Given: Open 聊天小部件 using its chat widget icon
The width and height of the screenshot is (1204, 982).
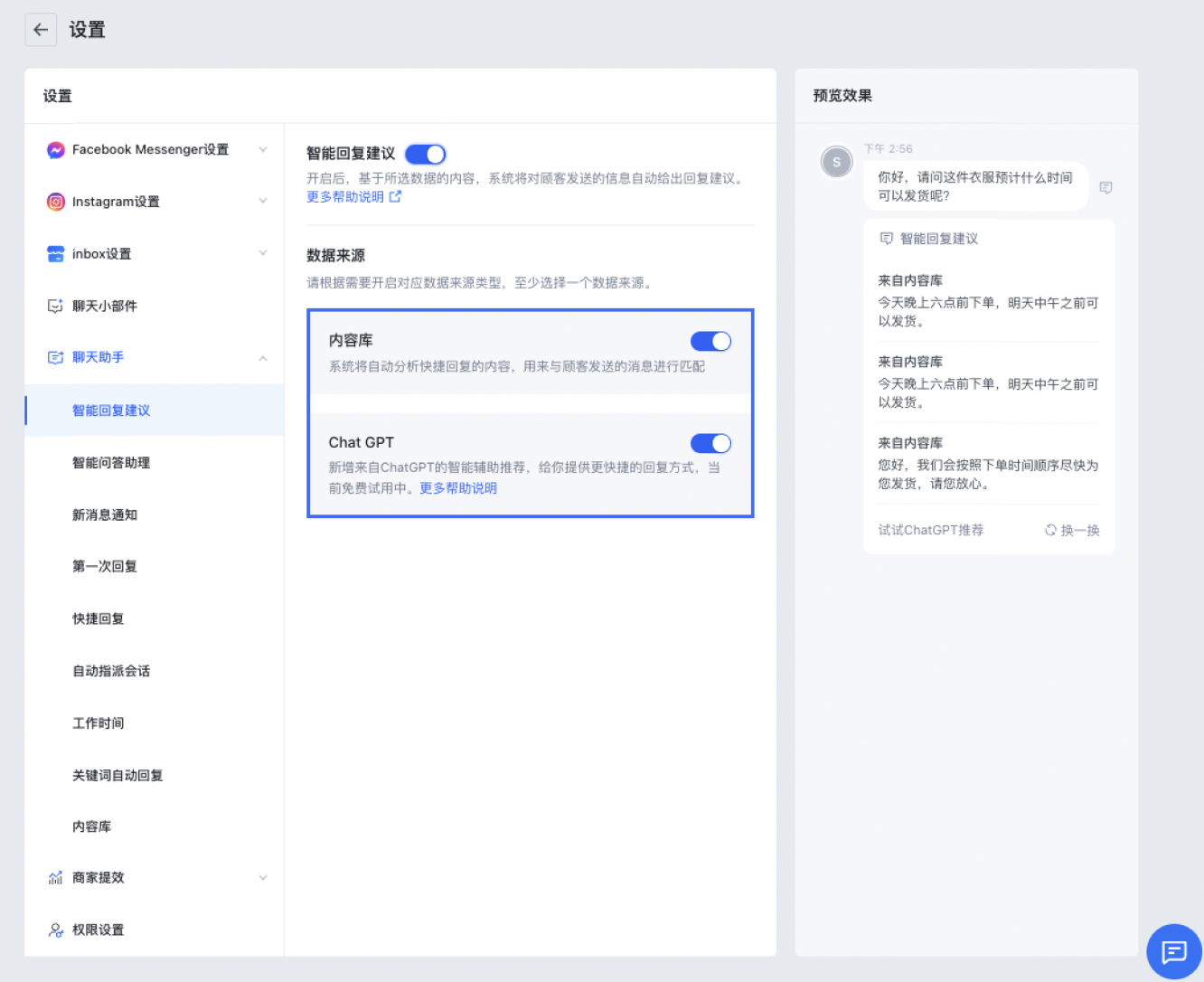Looking at the screenshot, I should click(x=55, y=306).
